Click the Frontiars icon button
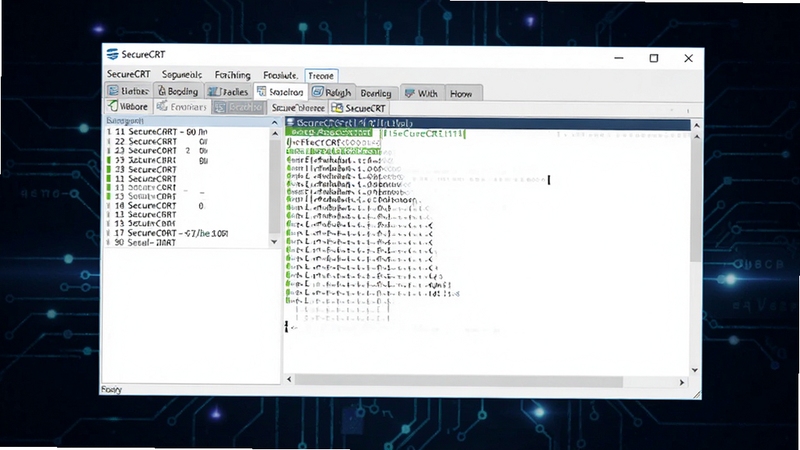The width and height of the screenshot is (800, 450). point(162,106)
